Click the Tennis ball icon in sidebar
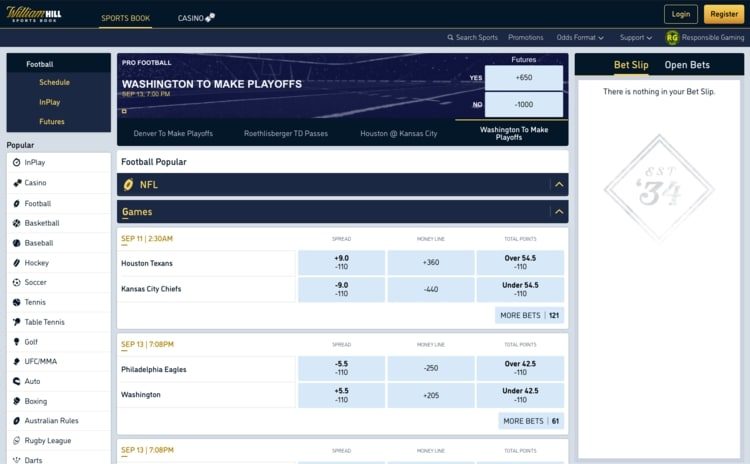750x464 pixels. [16, 302]
